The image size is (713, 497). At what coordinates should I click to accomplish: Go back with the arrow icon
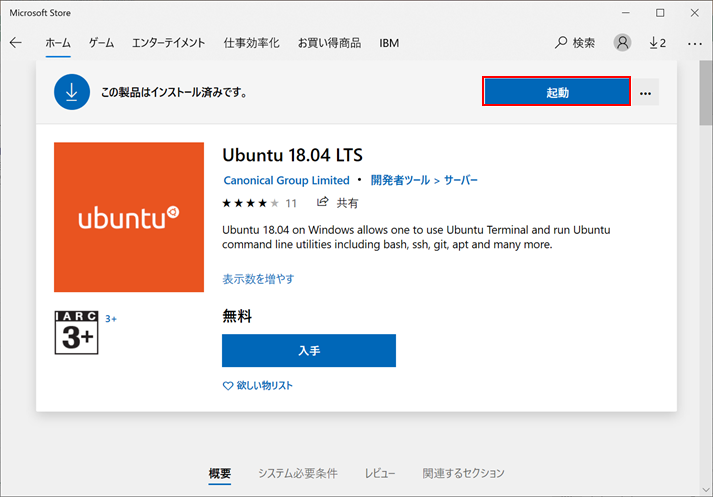[15, 43]
